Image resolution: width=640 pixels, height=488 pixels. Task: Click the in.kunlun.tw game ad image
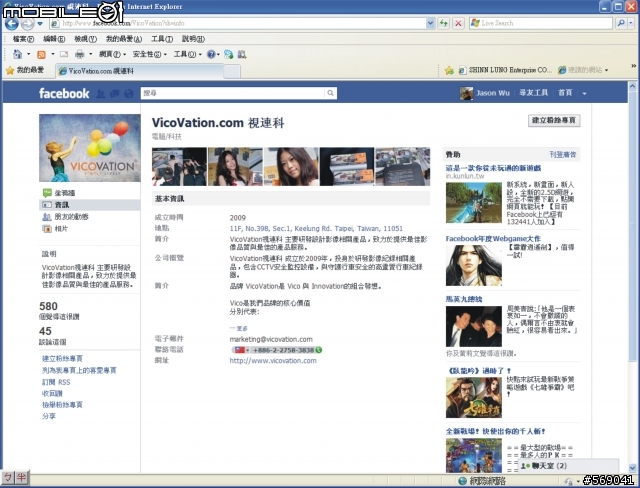[473, 202]
